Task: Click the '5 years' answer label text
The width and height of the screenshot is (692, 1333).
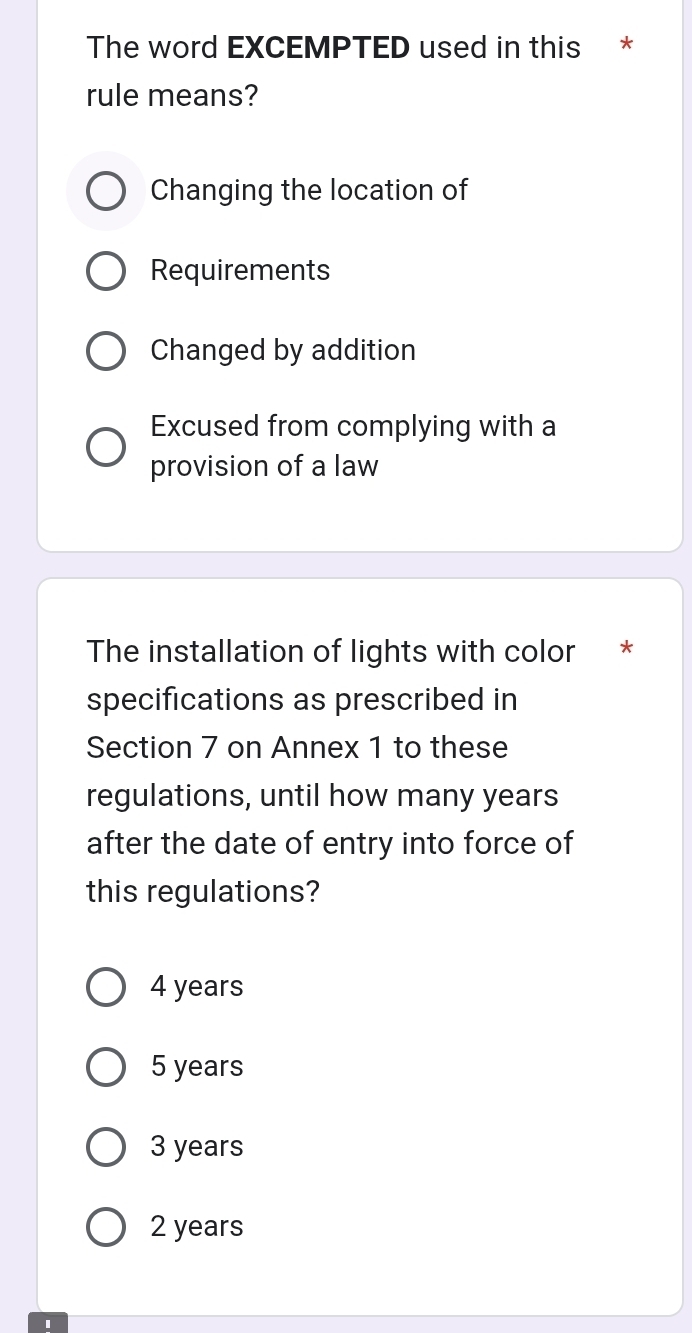Action: click(197, 1067)
